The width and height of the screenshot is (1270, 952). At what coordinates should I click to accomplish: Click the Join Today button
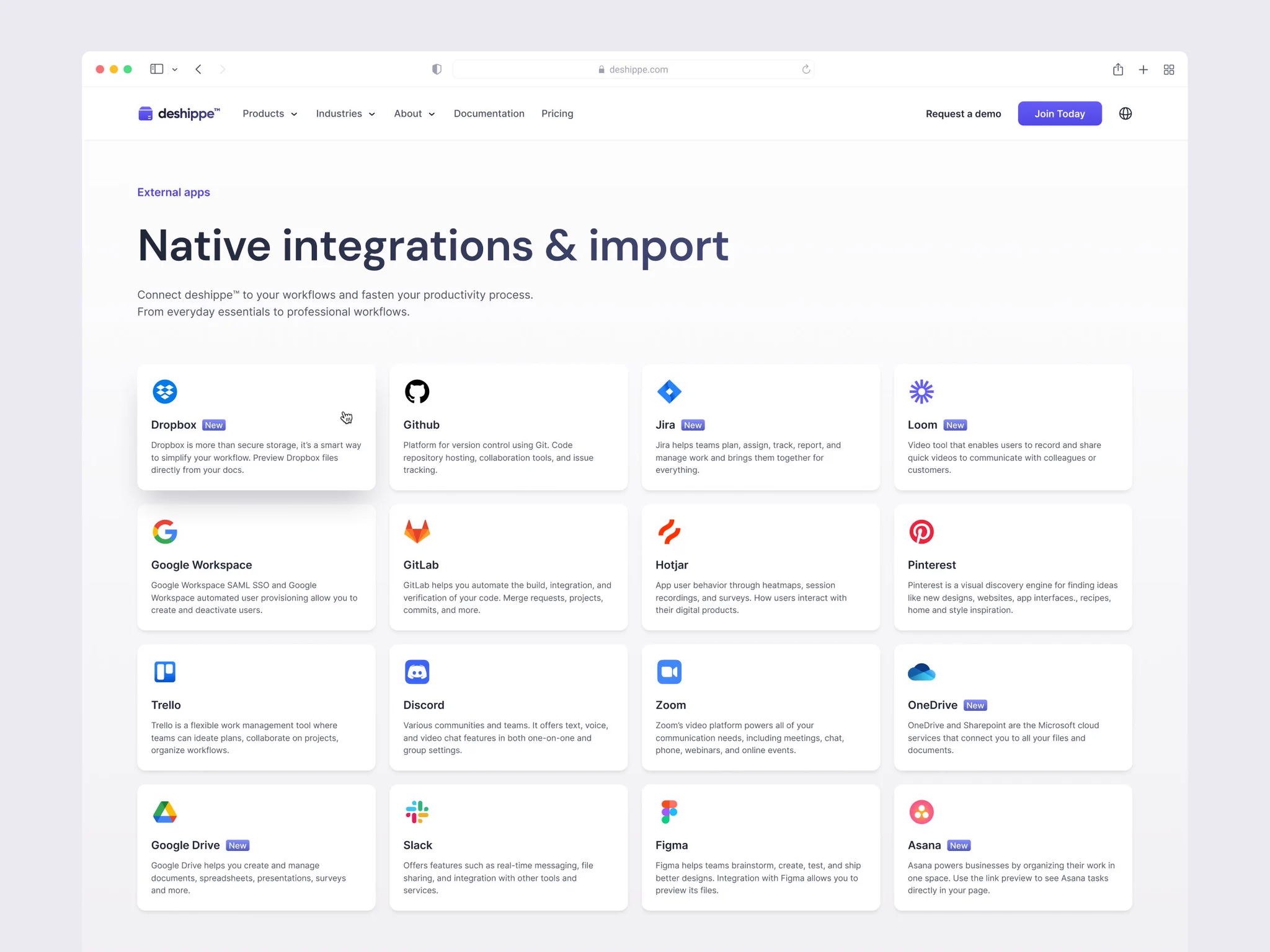tap(1060, 113)
